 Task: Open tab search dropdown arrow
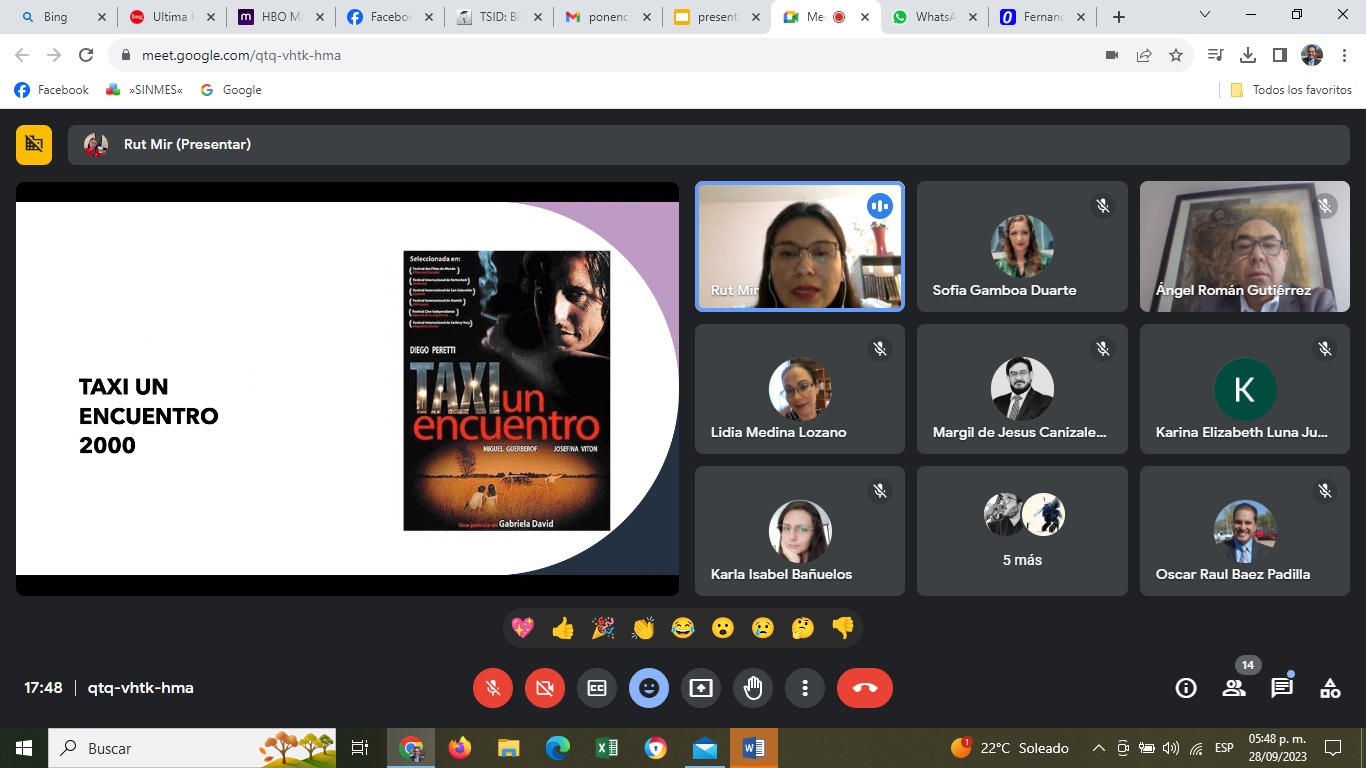click(1205, 15)
